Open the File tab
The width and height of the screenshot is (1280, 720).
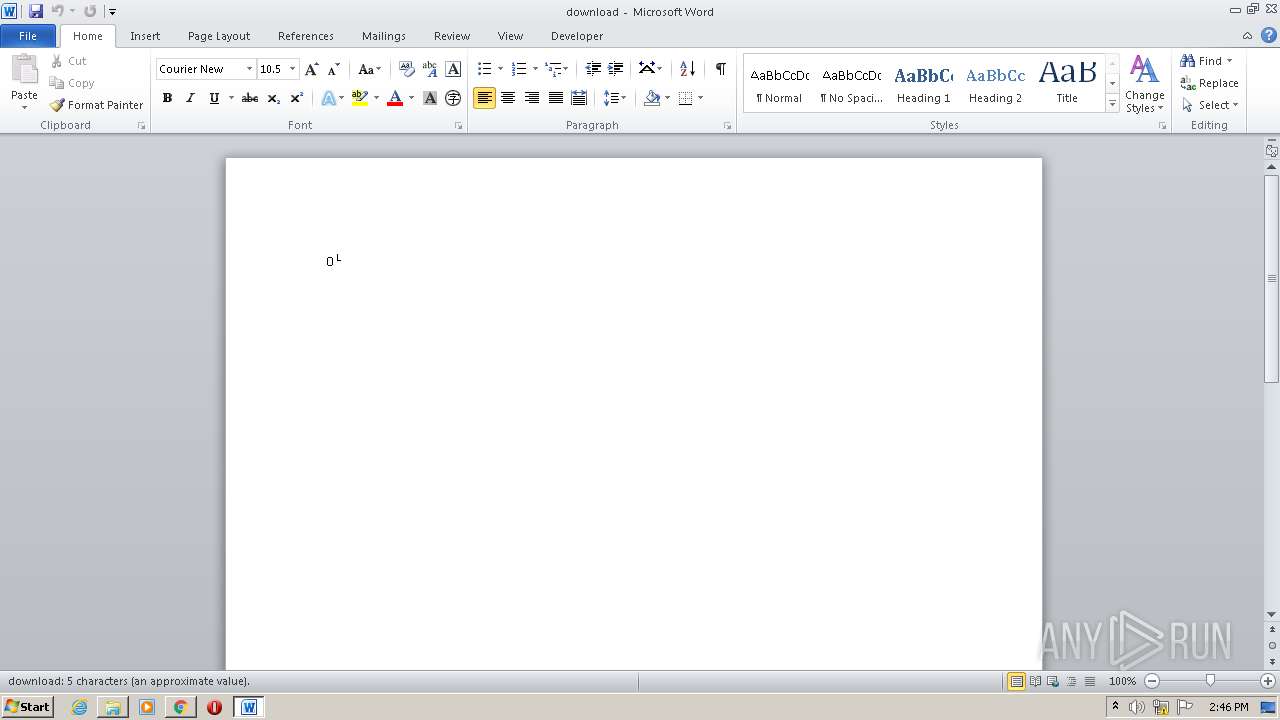(28, 36)
